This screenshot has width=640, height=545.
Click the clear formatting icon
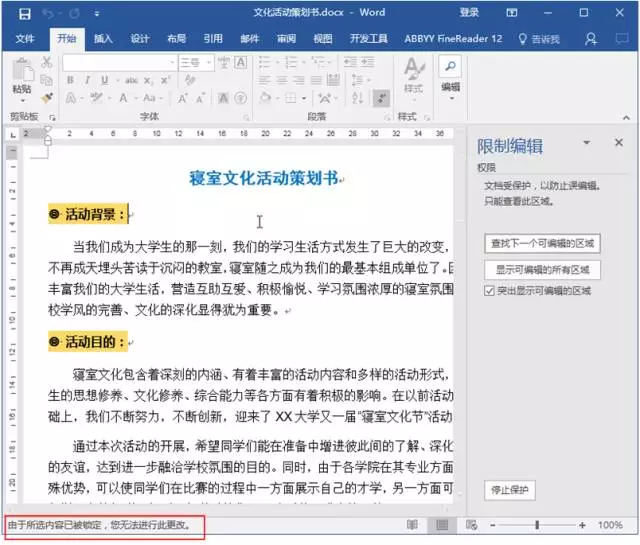190,80
